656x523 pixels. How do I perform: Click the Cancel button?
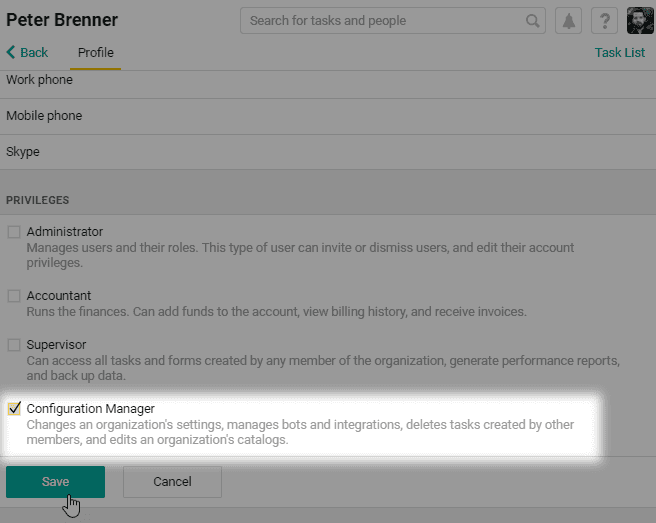coord(172,482)
